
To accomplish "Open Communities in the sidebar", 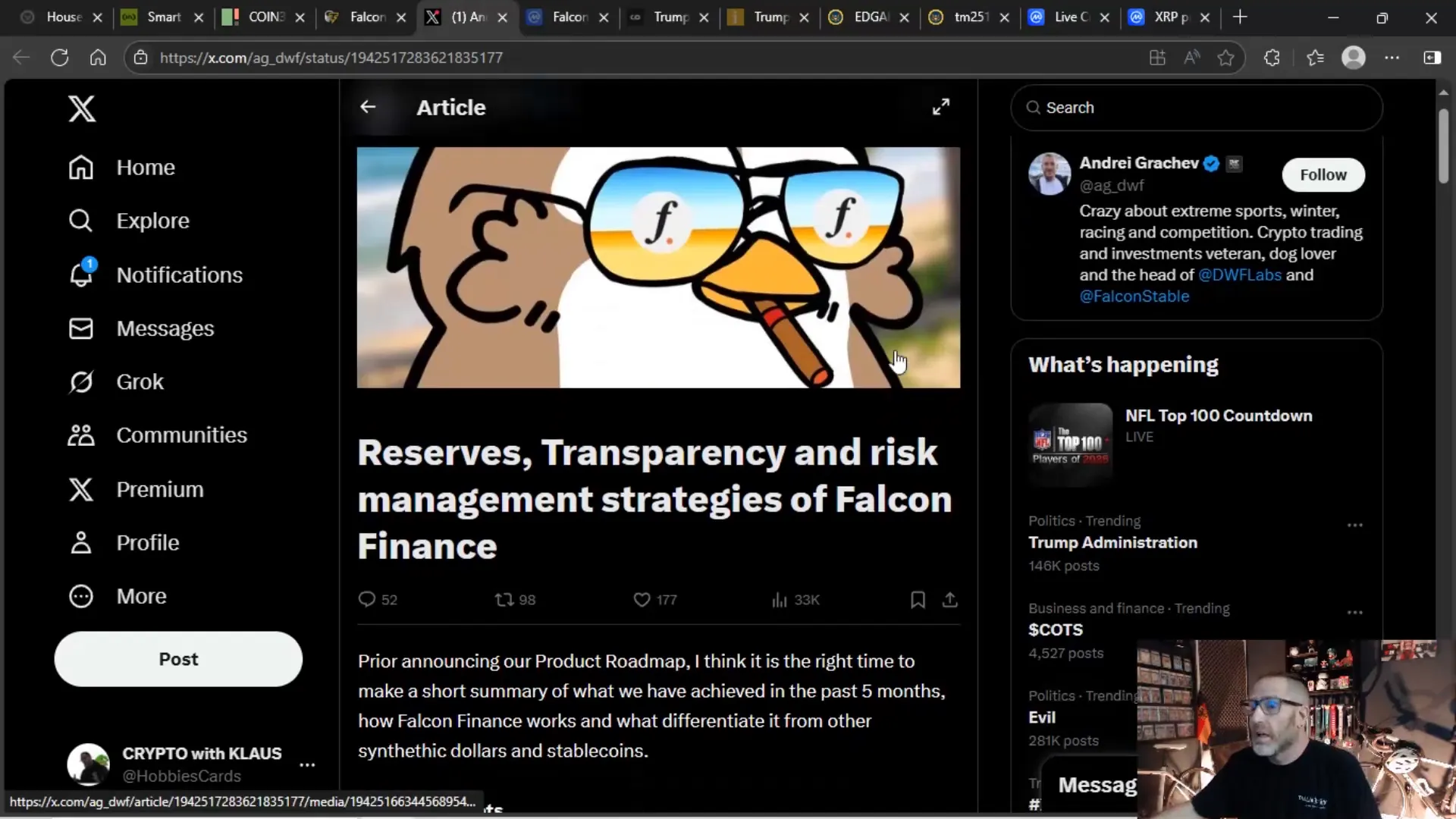I will (158, 435).
